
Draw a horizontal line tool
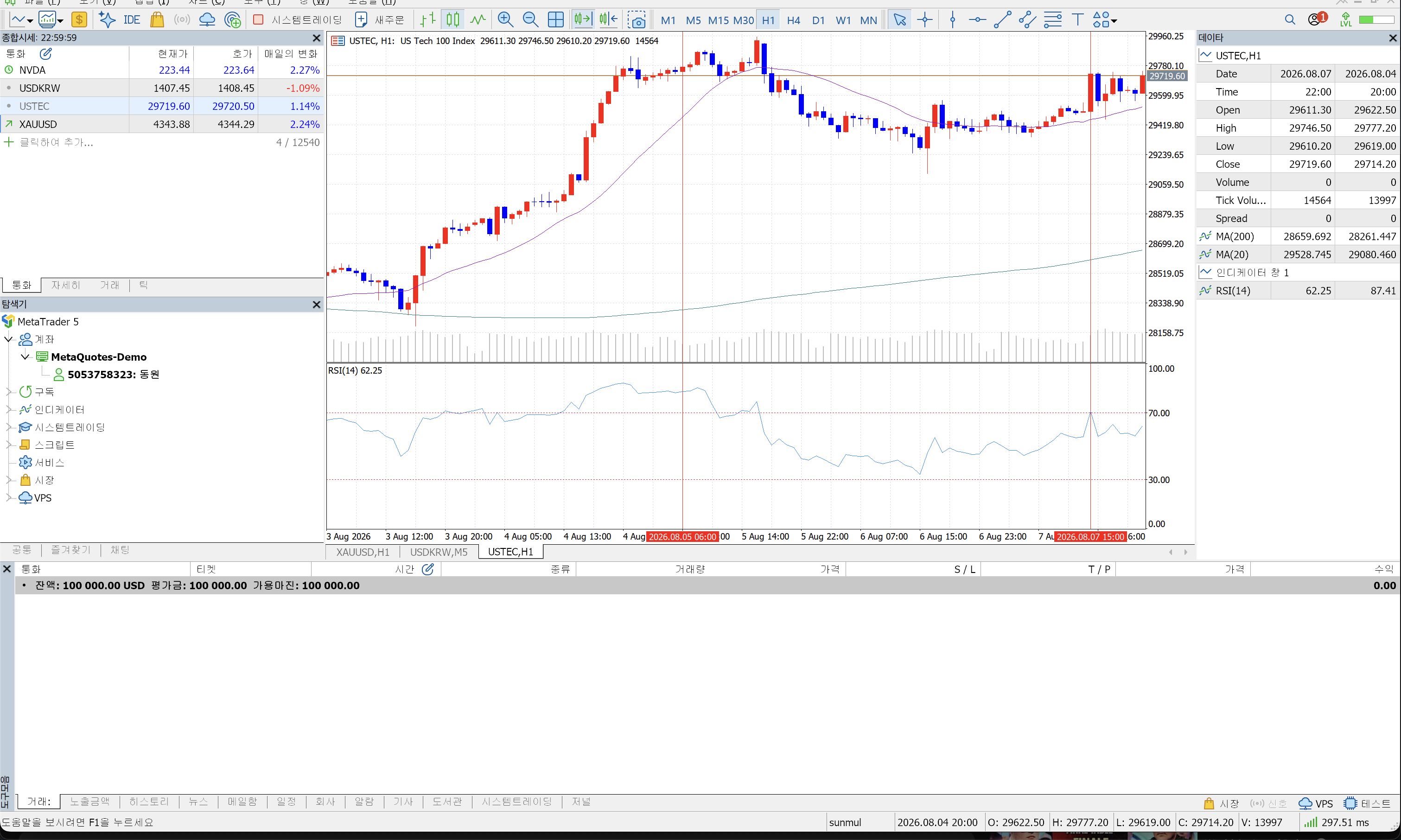coord(977,20)
